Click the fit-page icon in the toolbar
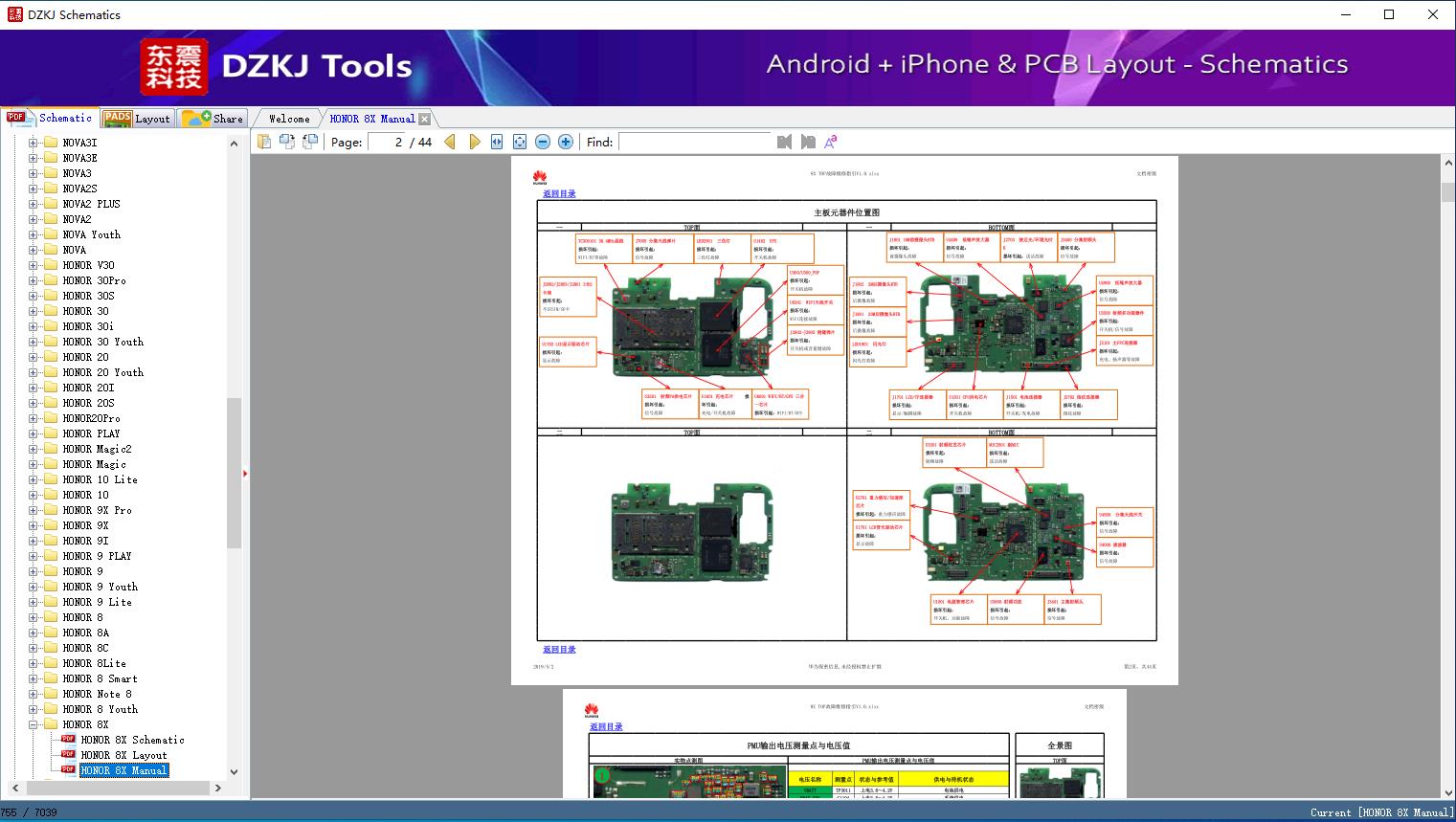This screenshot has width=1456, height=822. pos(520,142)
